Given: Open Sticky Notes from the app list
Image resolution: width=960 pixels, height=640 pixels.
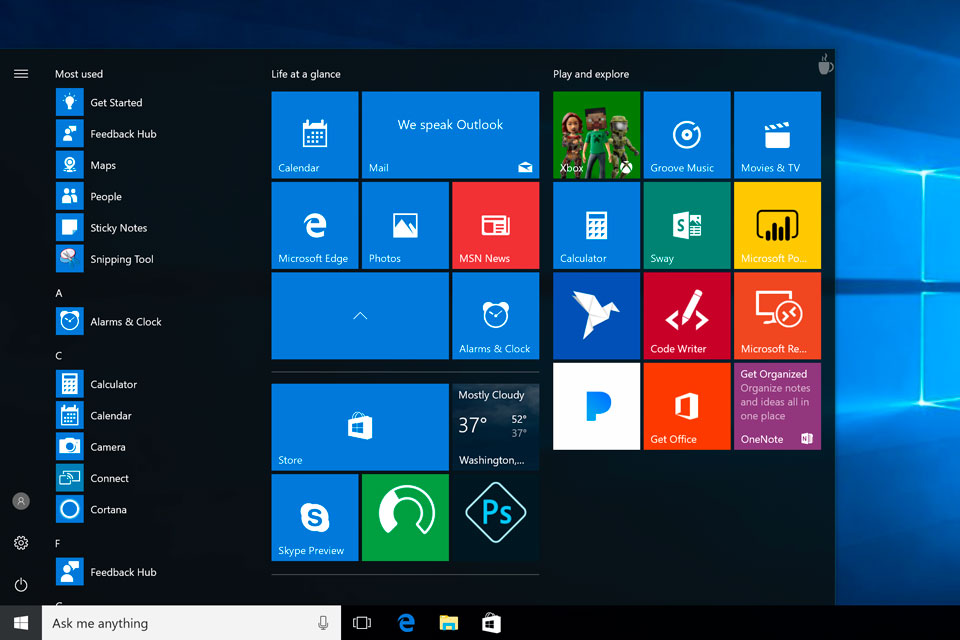Looking at the screenshot, I should pos(102,227).
